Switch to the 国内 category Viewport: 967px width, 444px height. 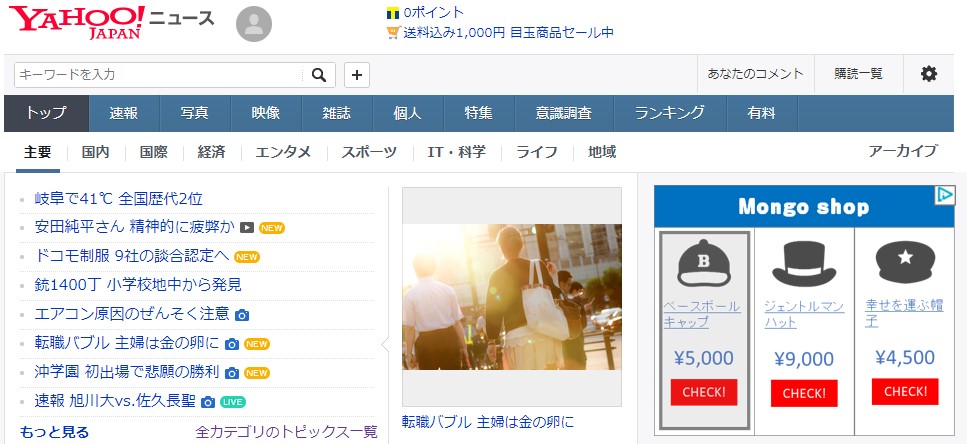[x=96, y=152]
